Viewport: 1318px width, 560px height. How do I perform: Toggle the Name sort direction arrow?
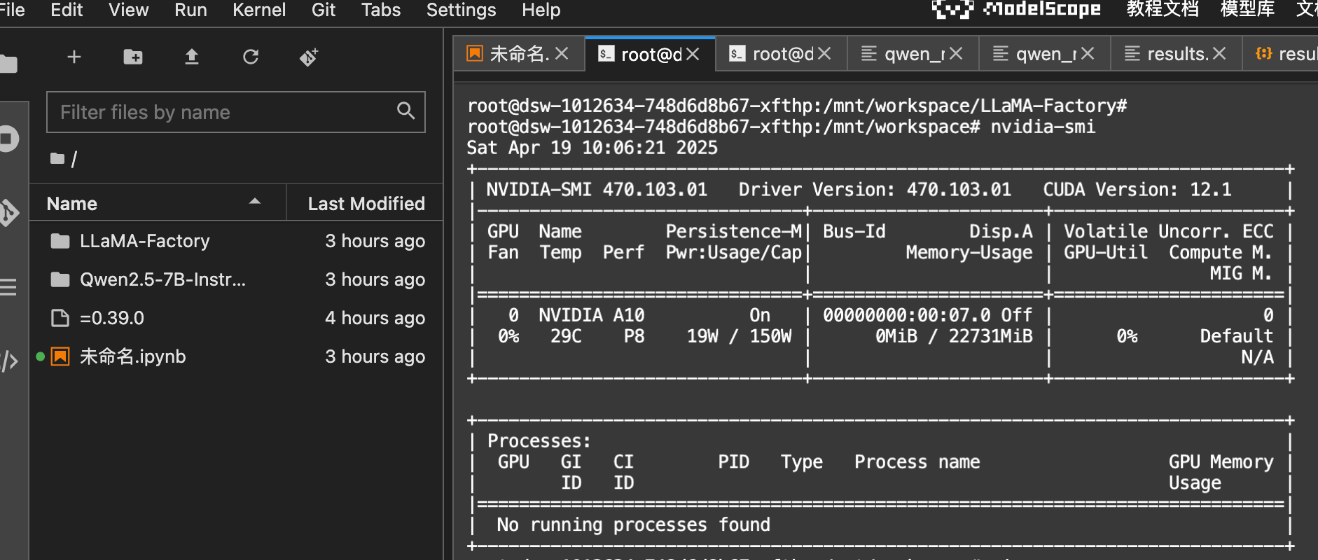pos(255,201)
